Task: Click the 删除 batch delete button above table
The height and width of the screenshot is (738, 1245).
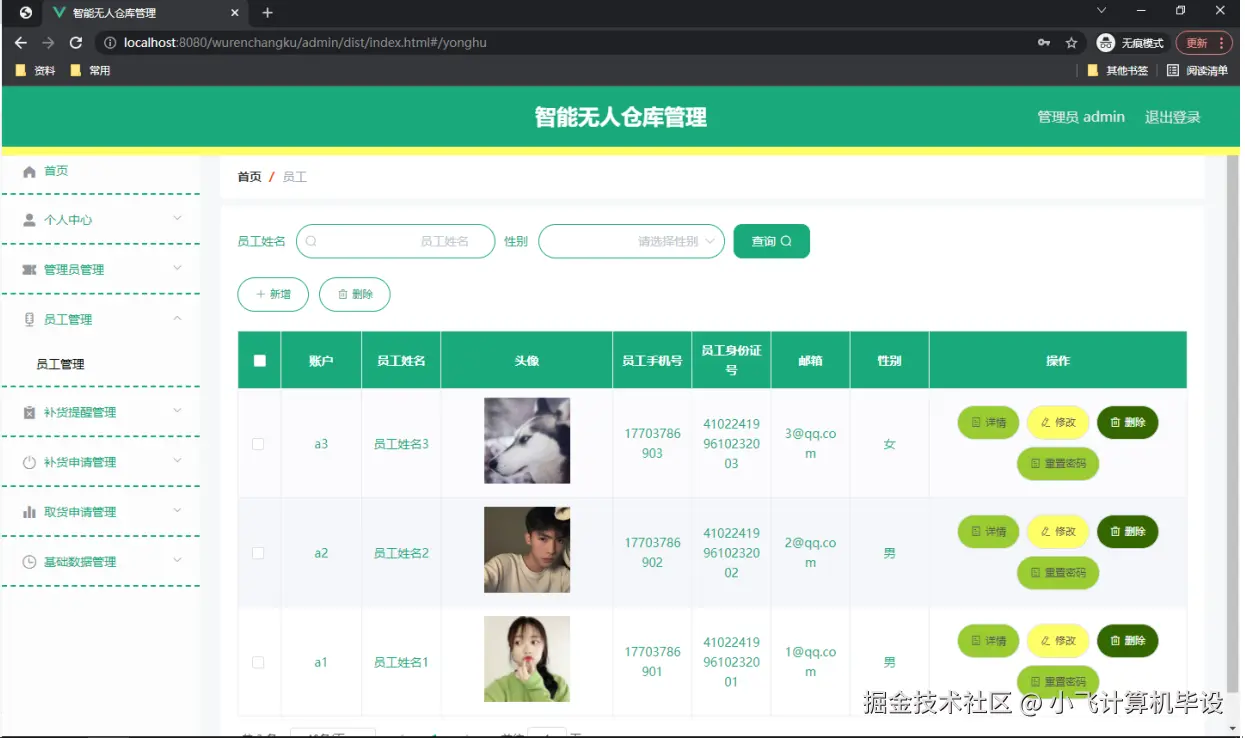Action: click(x=354, y=295)
